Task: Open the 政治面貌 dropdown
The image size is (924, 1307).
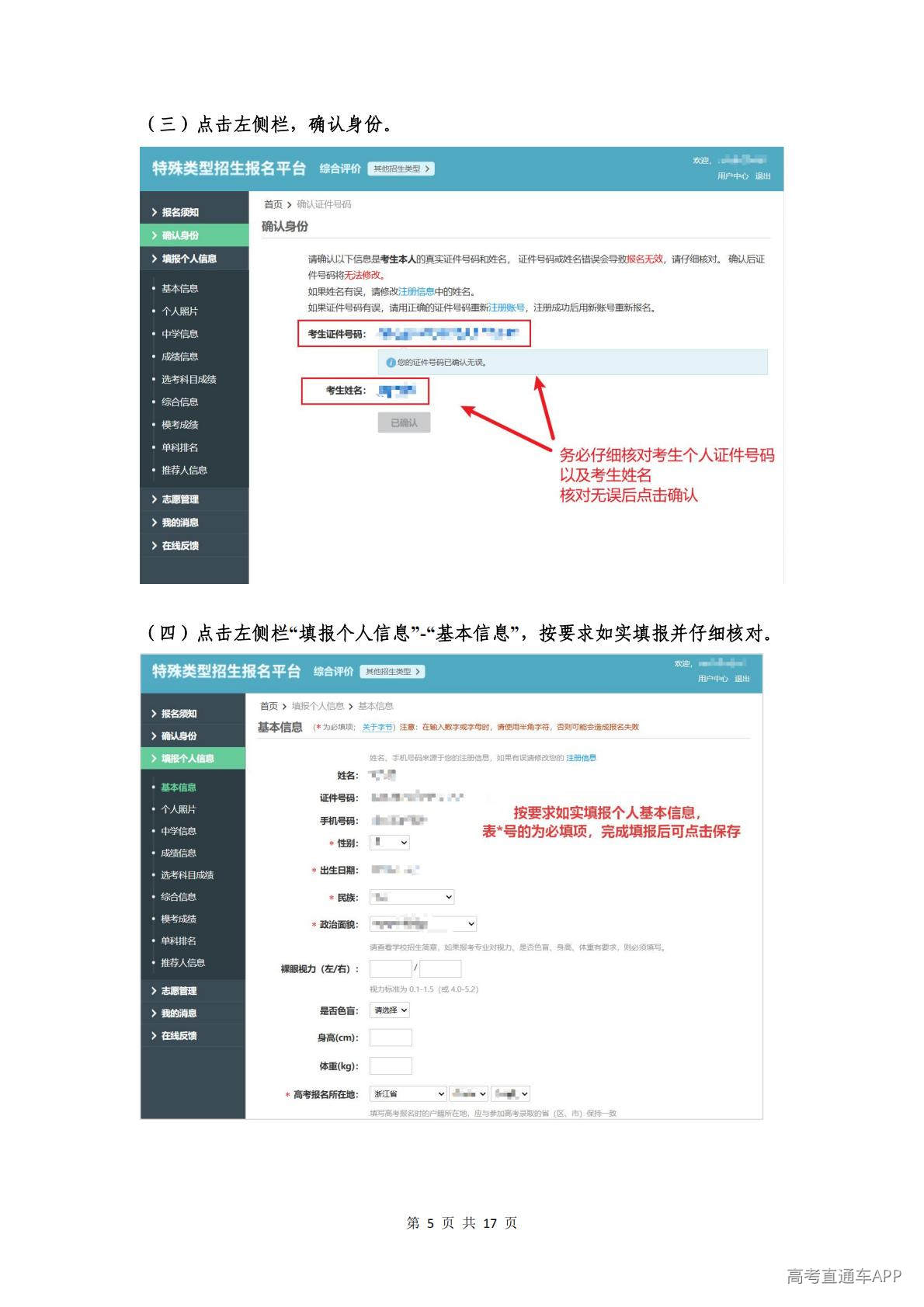Action: tap(423, 924)
